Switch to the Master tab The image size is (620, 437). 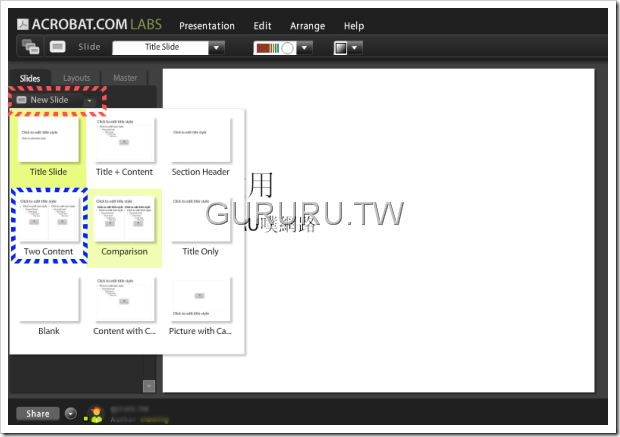coord(125,78)
